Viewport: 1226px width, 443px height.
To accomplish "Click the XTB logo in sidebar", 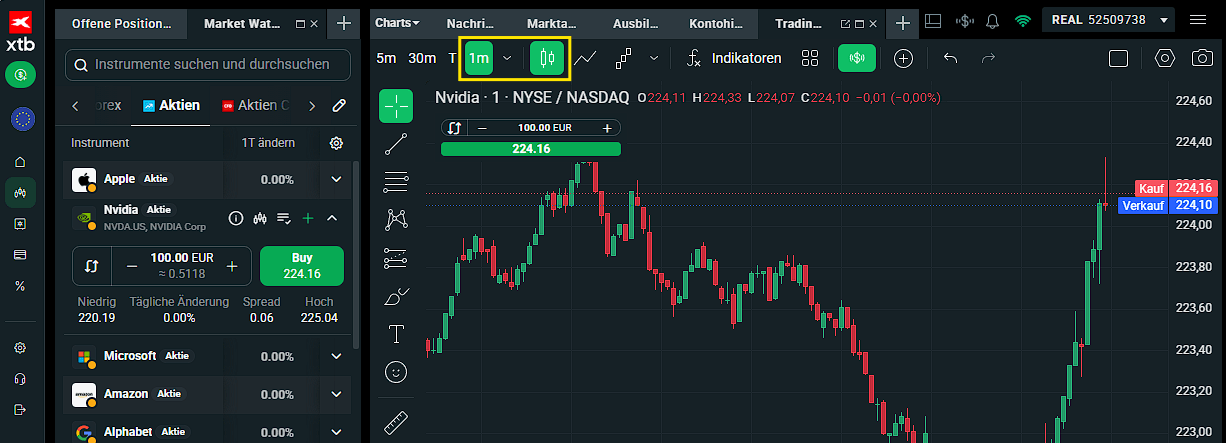I will pyautogui.click(x=20, y=29).
